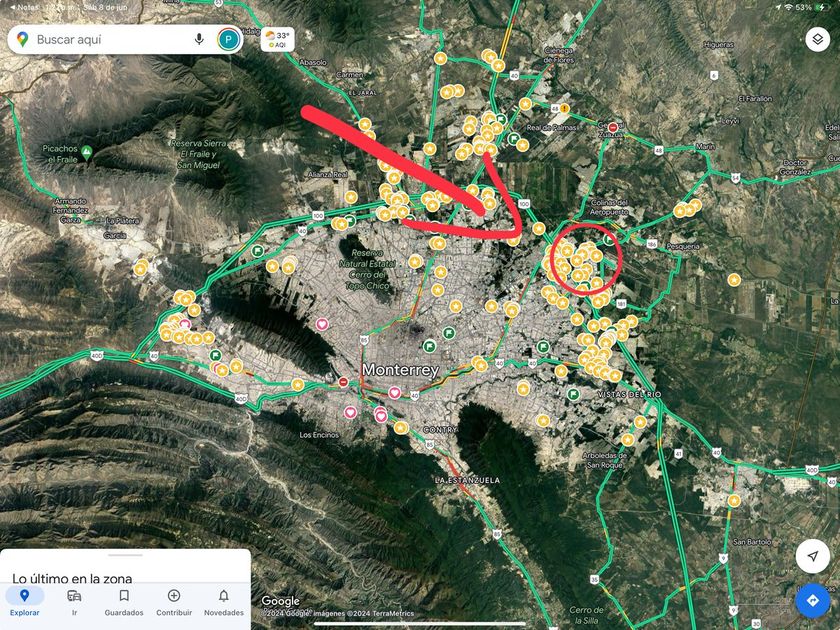Tap the Google Maps logo in search bar

22,39
